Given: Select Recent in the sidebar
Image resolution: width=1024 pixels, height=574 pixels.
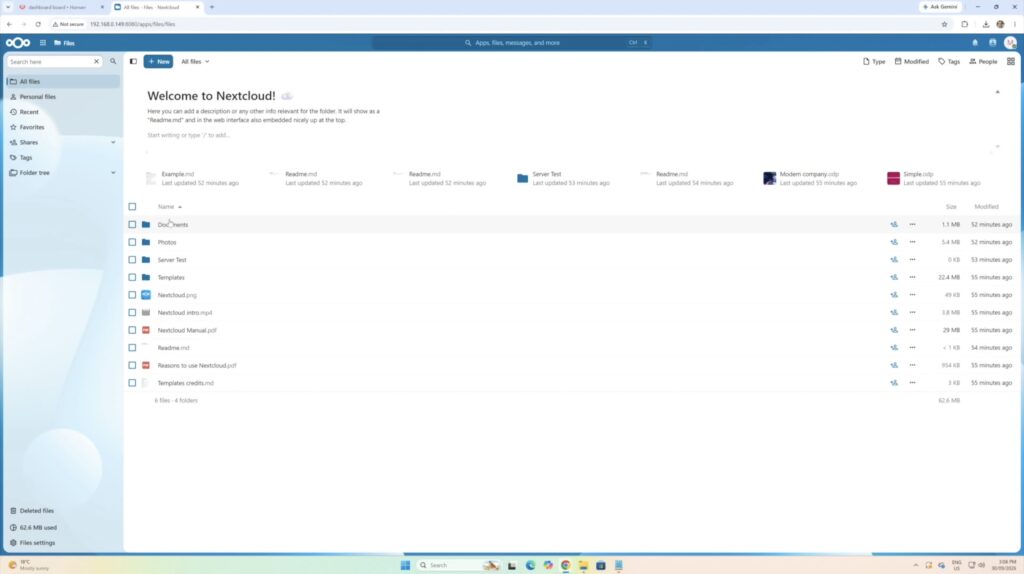Looking at the screenshot, I should (63, 112).
